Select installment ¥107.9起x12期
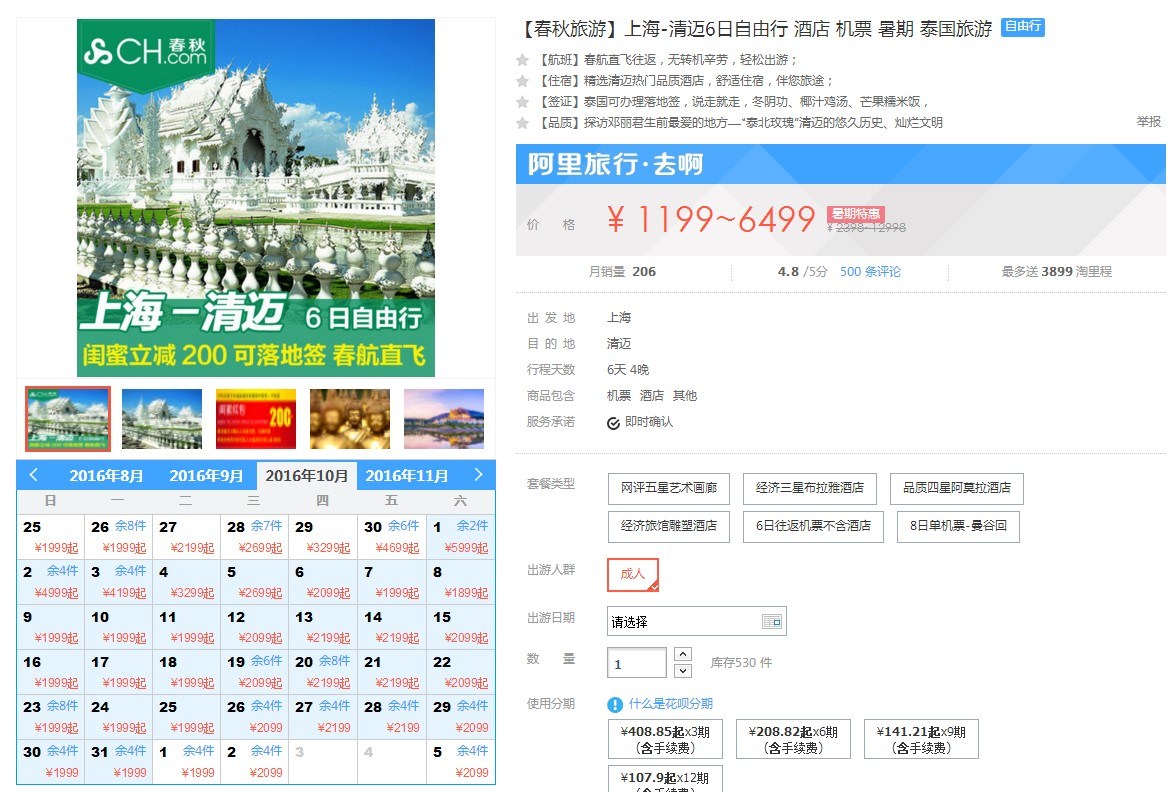 click(x=665, y=779)
